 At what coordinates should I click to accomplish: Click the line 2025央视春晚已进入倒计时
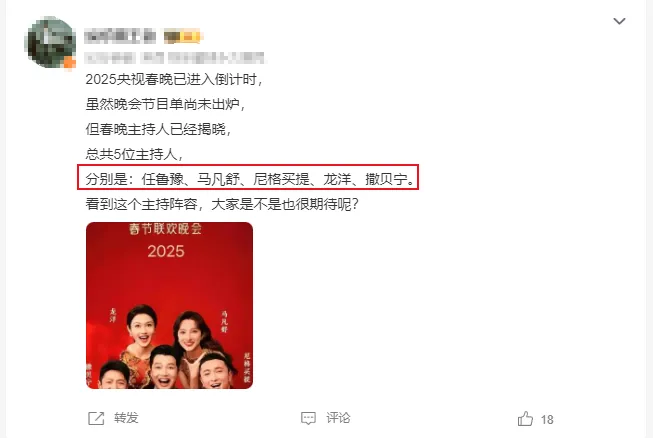click(x=174, y=79)
